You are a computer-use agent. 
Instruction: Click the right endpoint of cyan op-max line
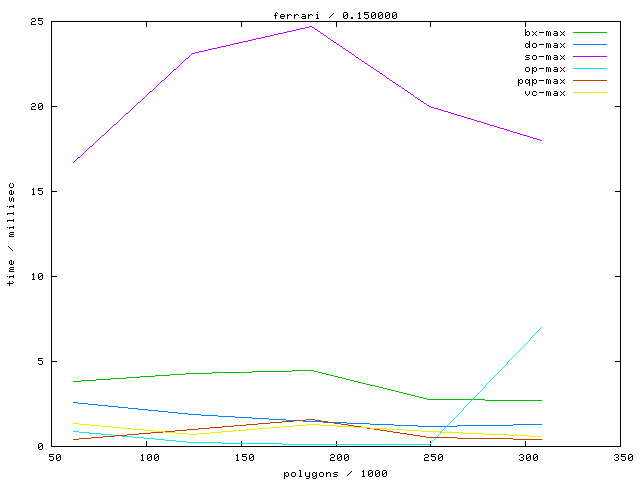542,327
